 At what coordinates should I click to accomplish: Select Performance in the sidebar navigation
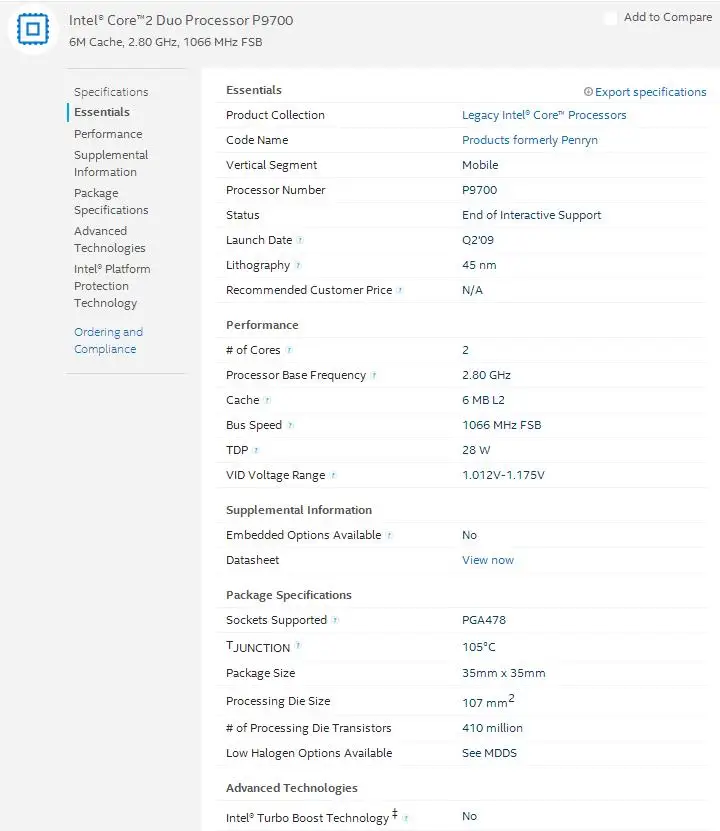(108, 134)
